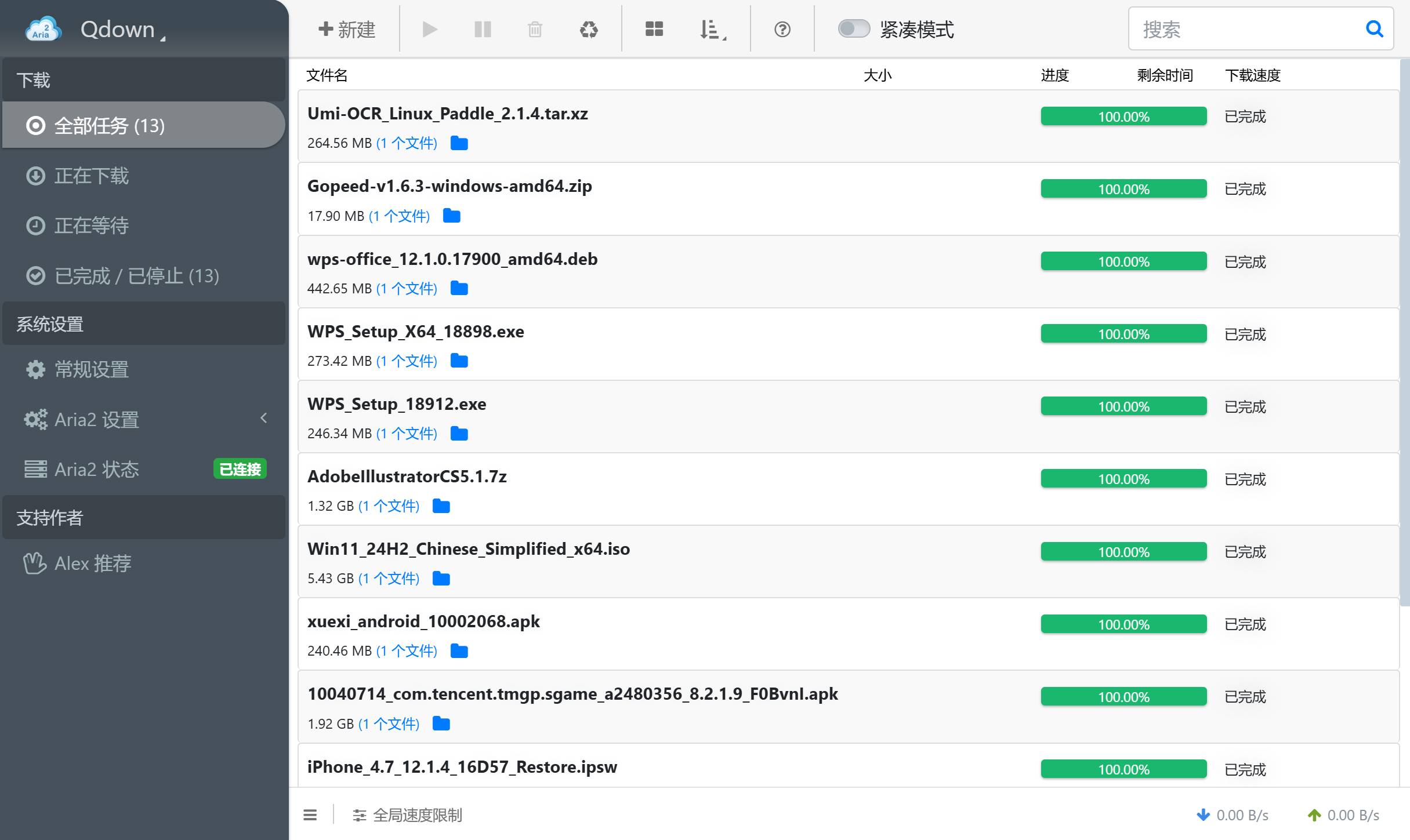The height and width of the screenshot is (840, 1410).
Task: Clear finished tasks using recycle icon
Action: coord(589,29)
